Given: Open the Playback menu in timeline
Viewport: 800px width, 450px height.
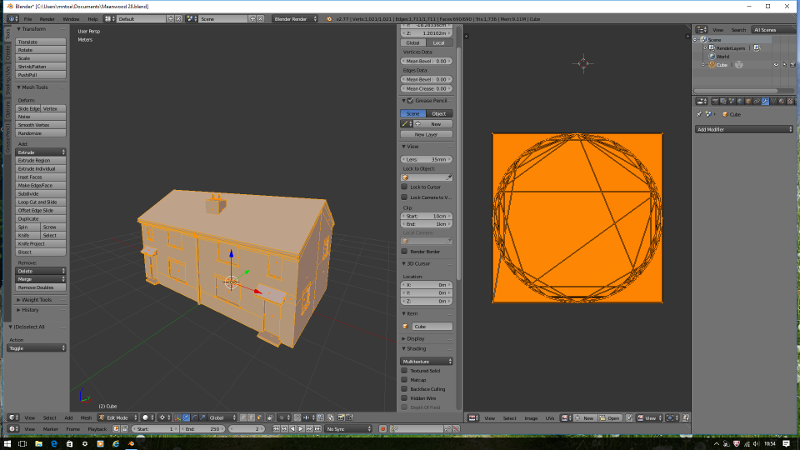Looking at the screenshot, I should point(97,429).
